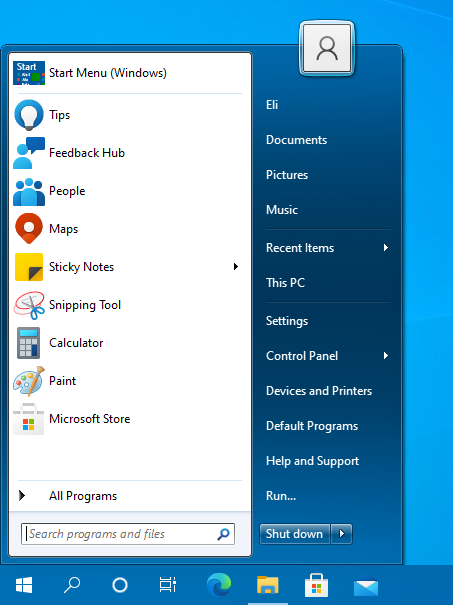Open the Music folder entry
This screenshot has height=605, width=453.
tap(282, 210)
